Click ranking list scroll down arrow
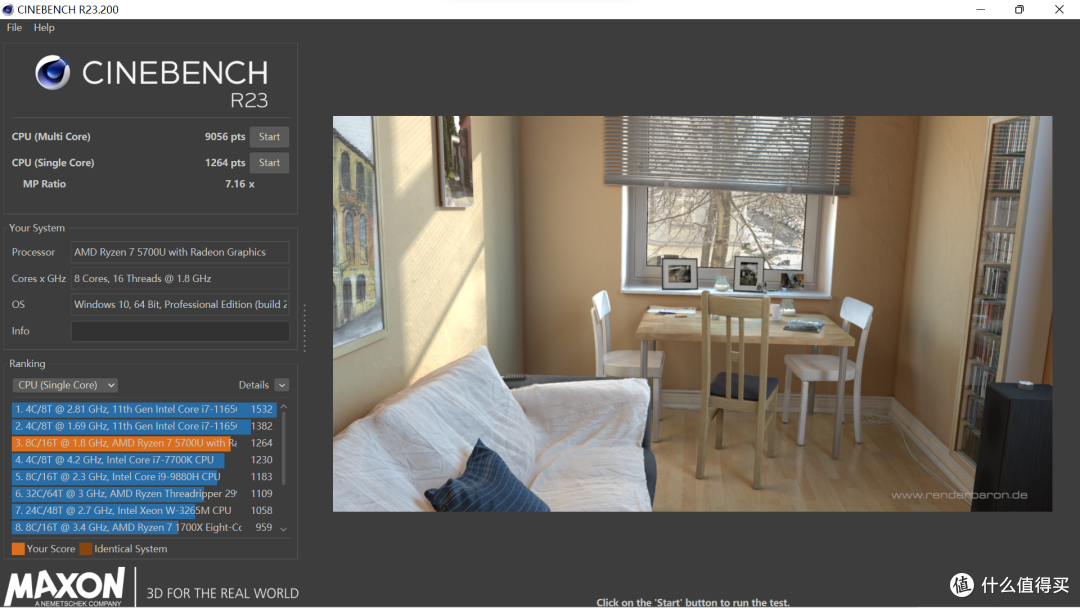The image size is (1080, 608). [x=284, y=529]
